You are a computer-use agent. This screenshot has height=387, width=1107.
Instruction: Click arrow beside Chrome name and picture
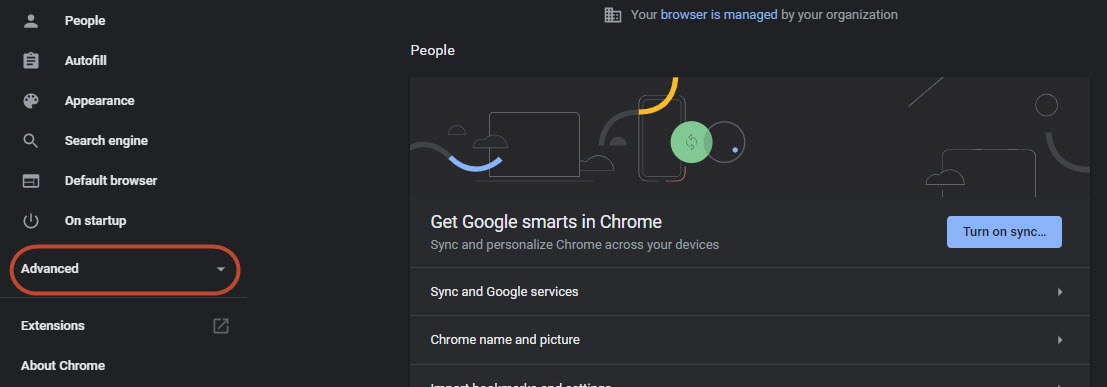tap(1060, 340)
